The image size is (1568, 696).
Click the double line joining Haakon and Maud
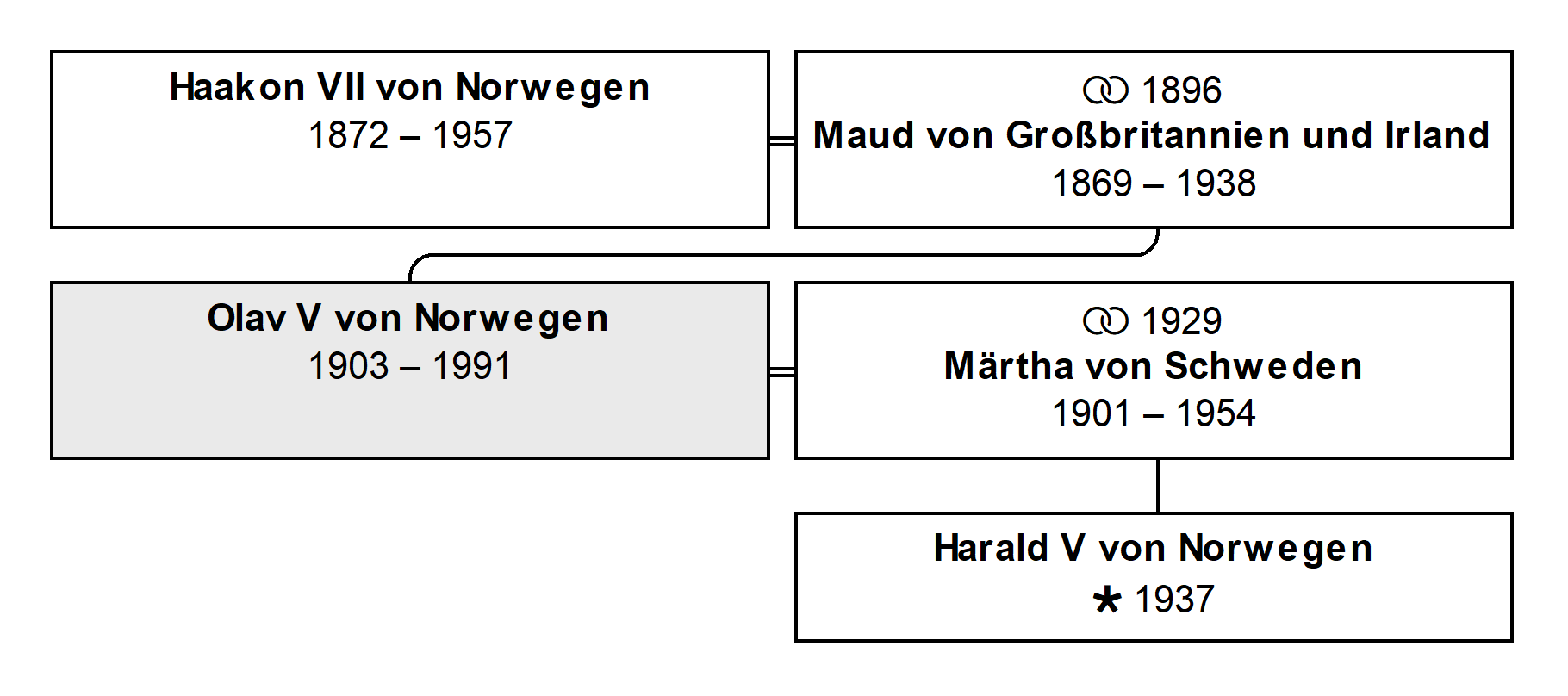[782, 140]
